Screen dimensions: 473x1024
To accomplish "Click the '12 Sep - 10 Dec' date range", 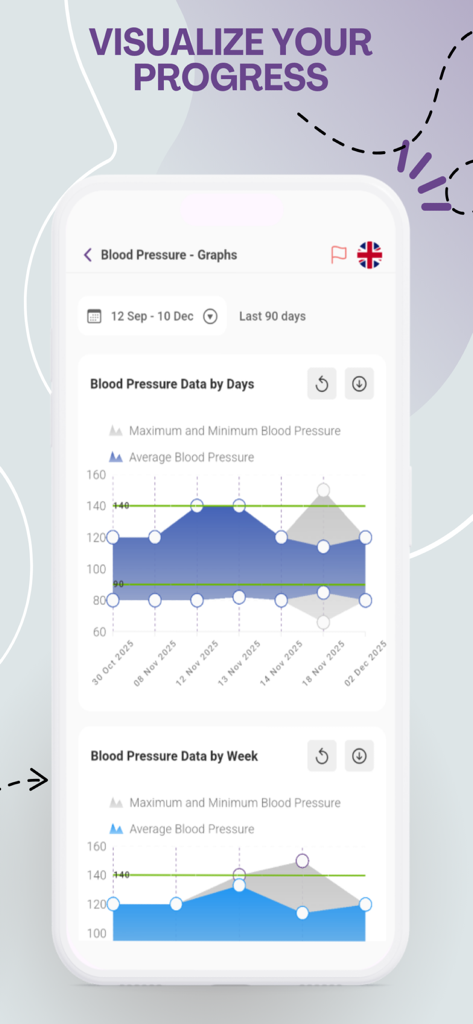I will point(152,317).
